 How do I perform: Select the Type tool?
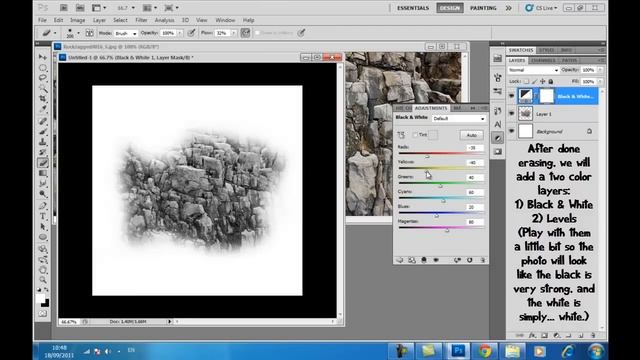click(43, 216)
